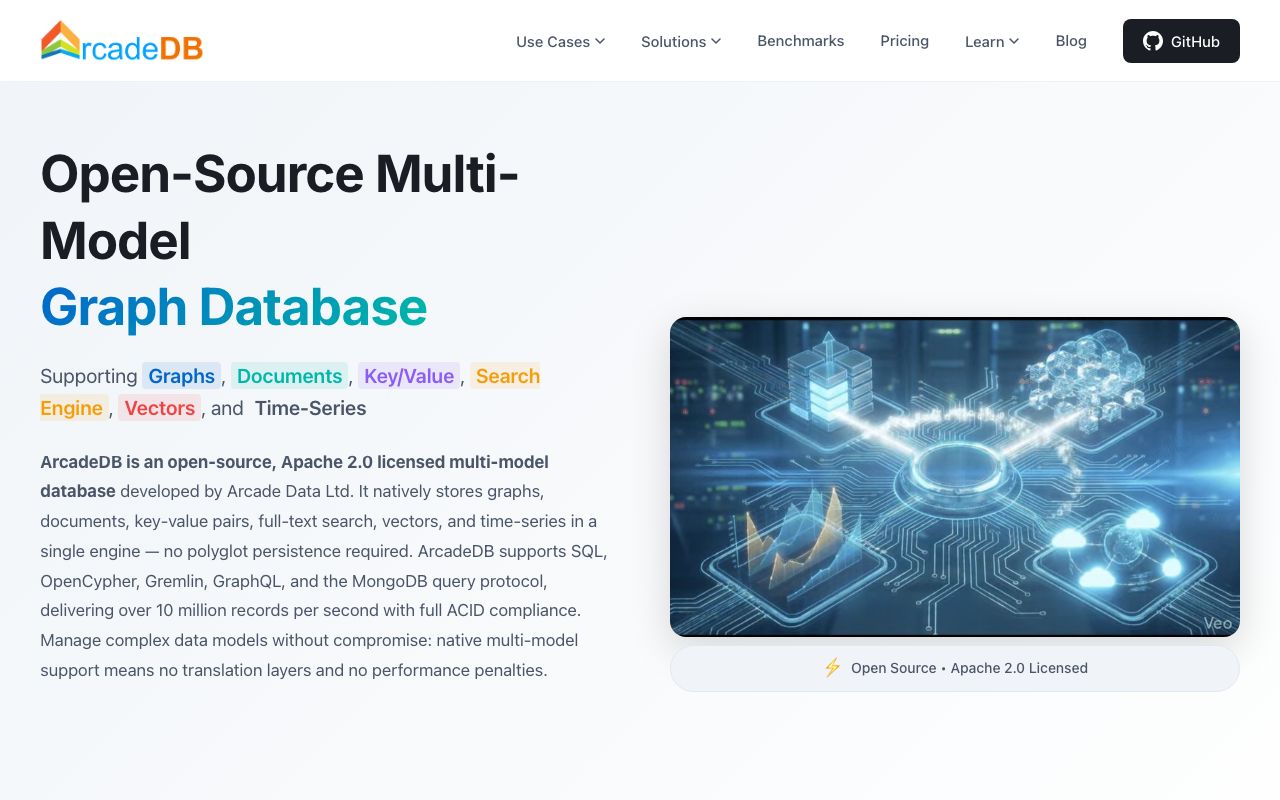This screenshot has height=800, width=1280.
Task: Expand the Learn chevron
Action: [1014, 41]
